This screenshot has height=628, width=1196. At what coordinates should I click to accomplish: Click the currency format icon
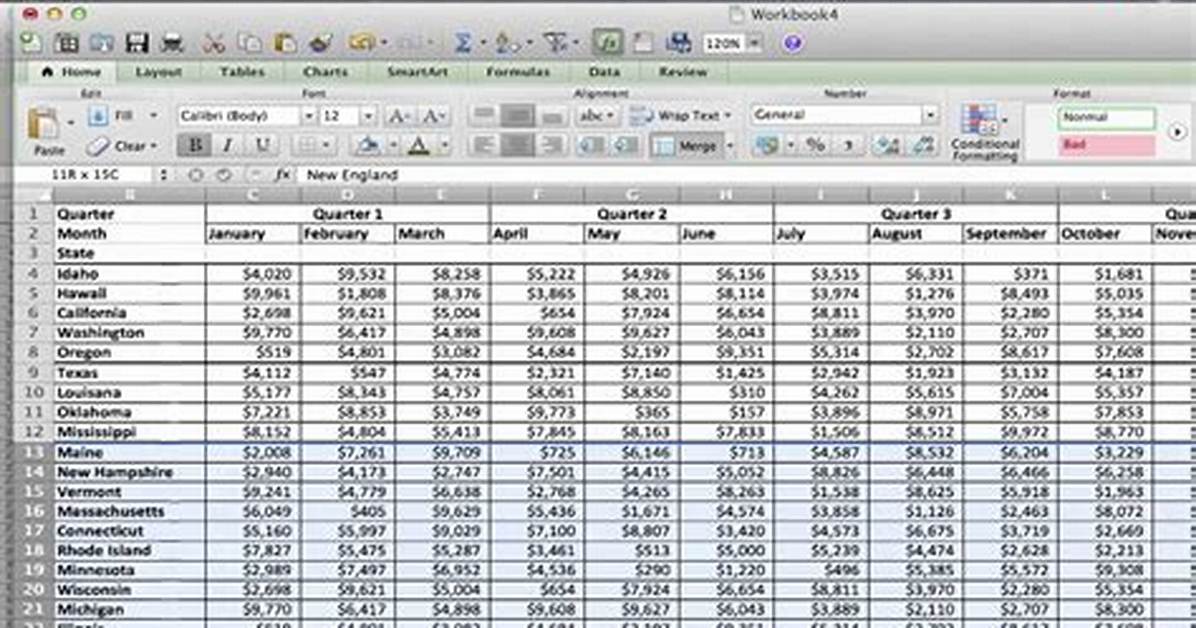tap(767, 145)
